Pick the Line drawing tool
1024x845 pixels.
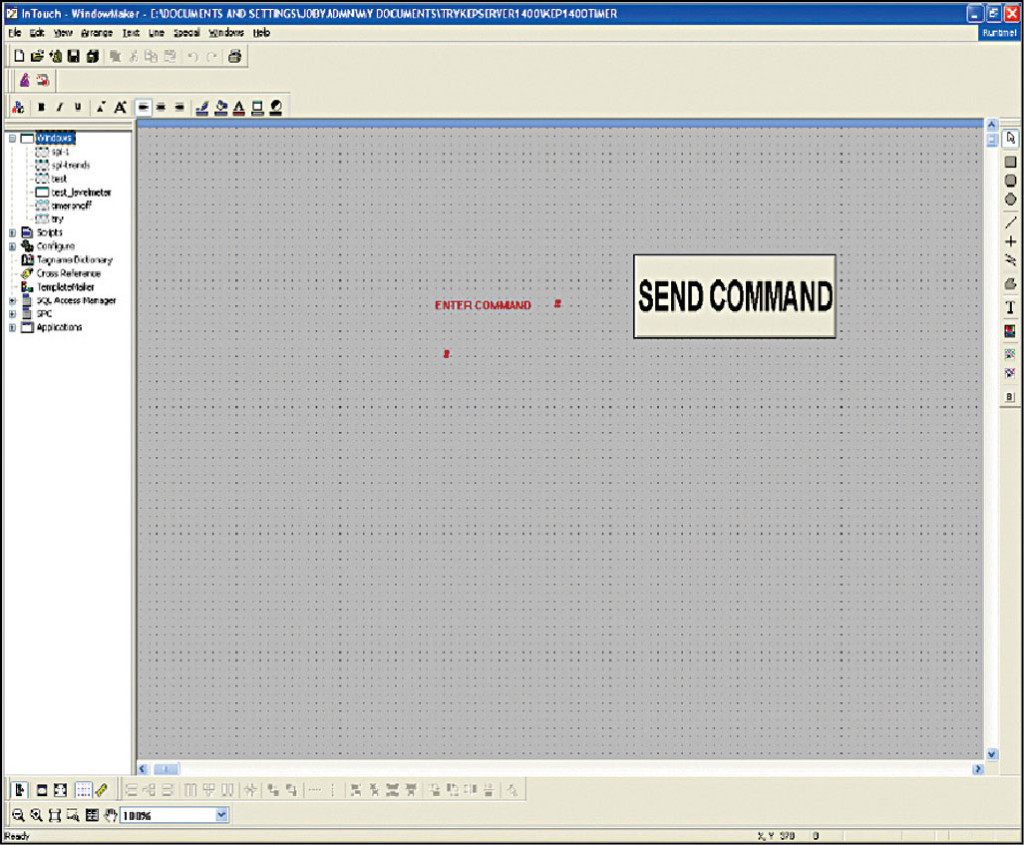1010,222
